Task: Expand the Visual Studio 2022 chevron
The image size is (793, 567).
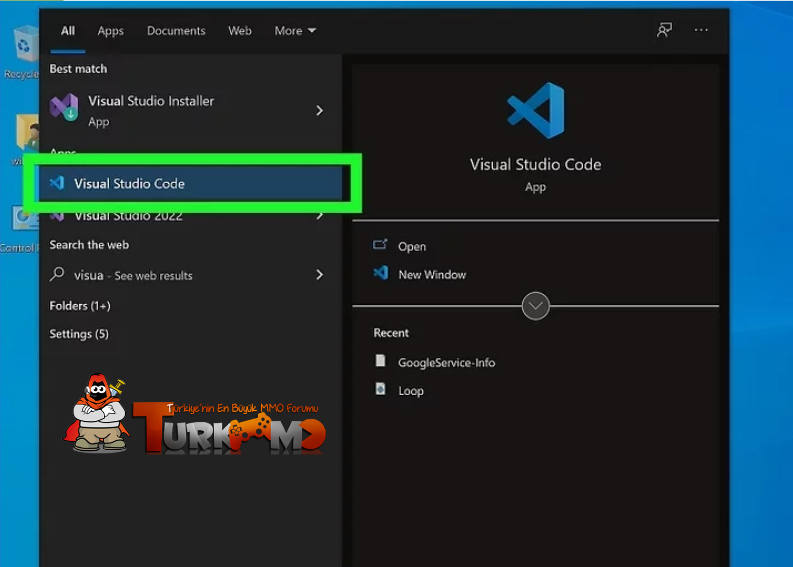Action: 320,216
